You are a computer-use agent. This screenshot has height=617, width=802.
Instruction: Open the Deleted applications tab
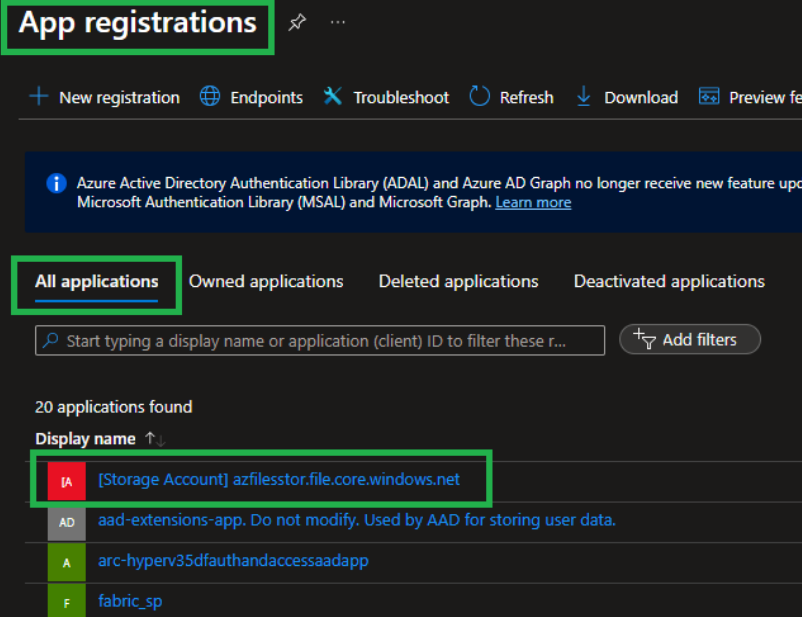(x=458, y=281)
